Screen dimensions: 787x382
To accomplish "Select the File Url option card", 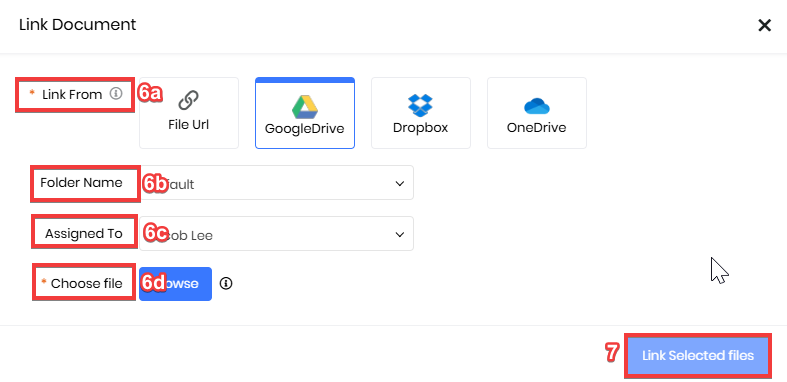I will click(x=189, y=113).
